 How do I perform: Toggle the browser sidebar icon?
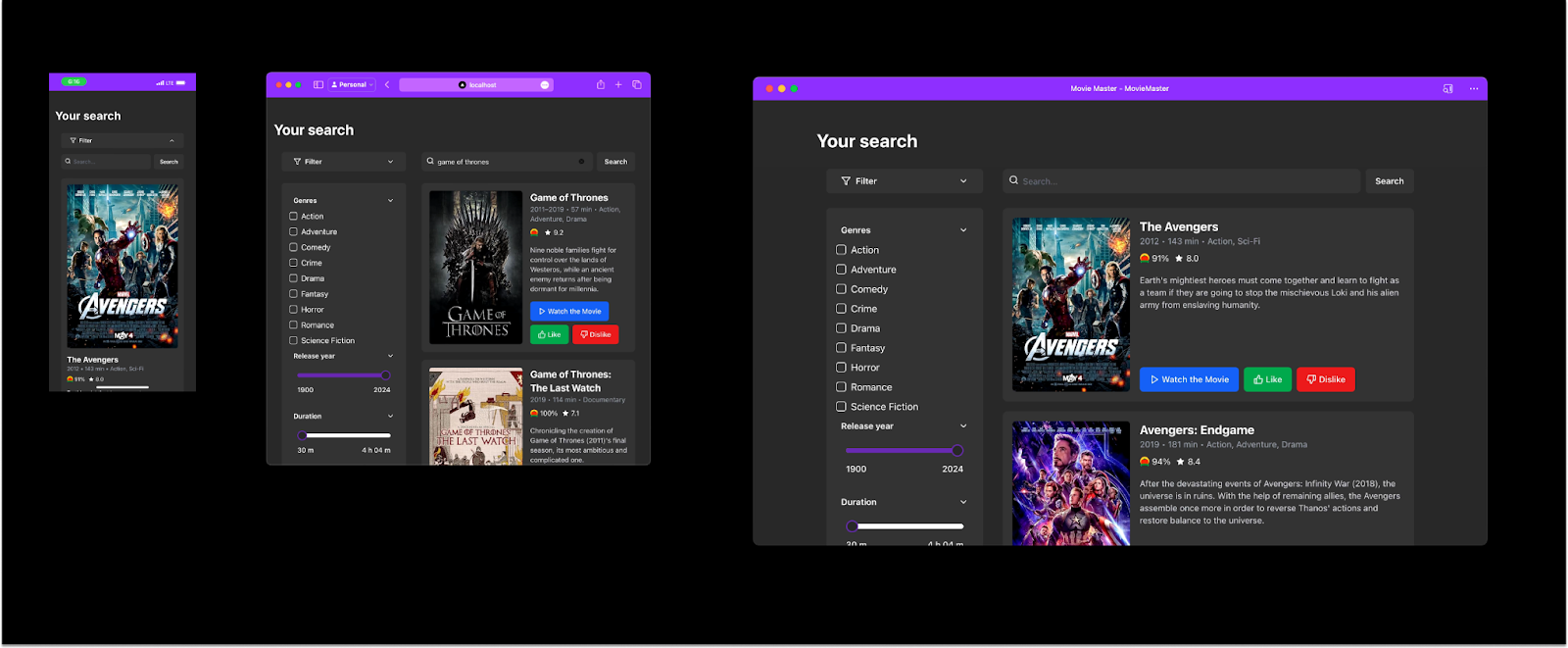coord(318,84)
